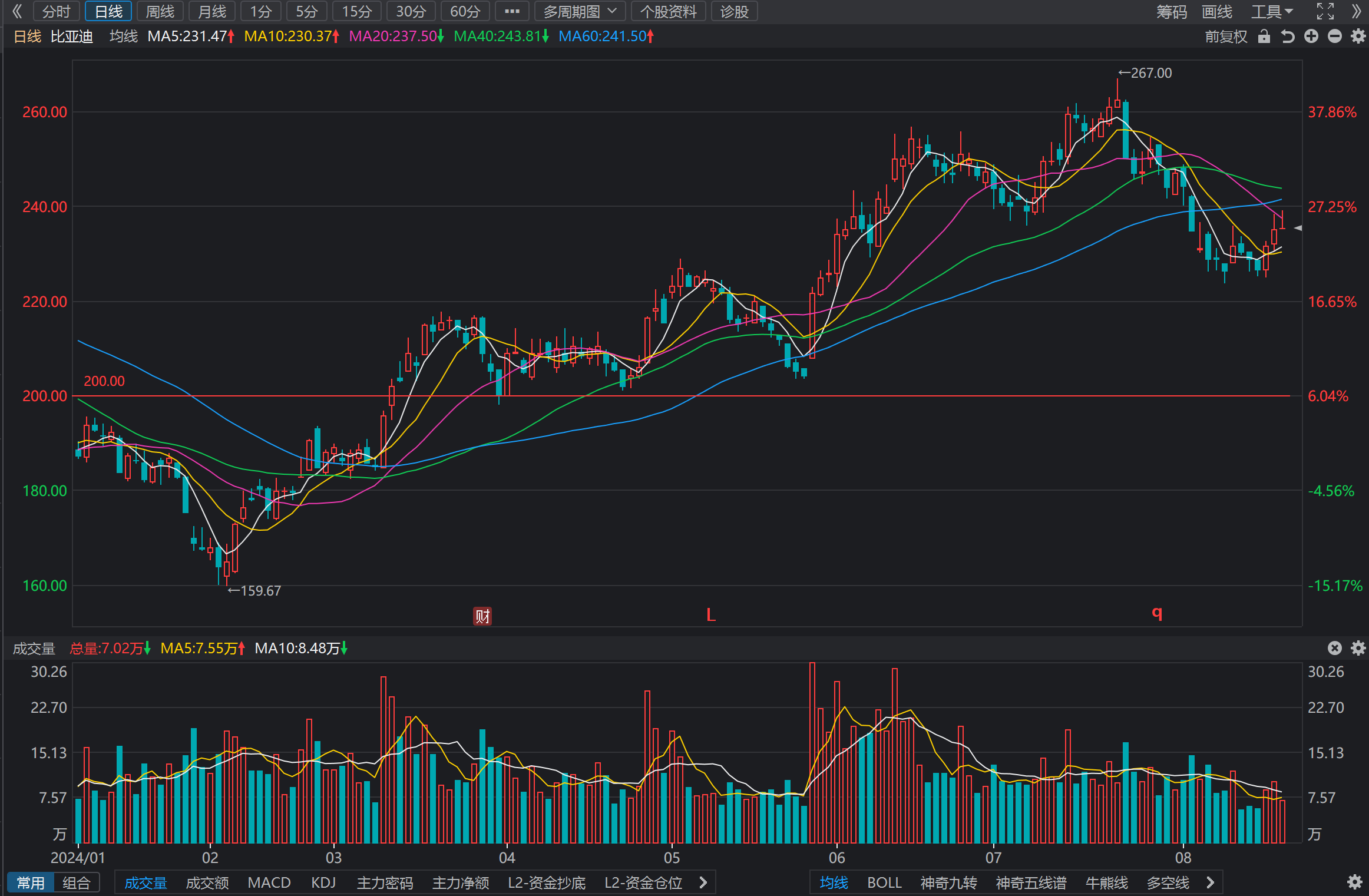The height and width of the screenshot is (896, 1369).
Task: Click the undo/reset chart icon
Action: tap(1288, 37)
